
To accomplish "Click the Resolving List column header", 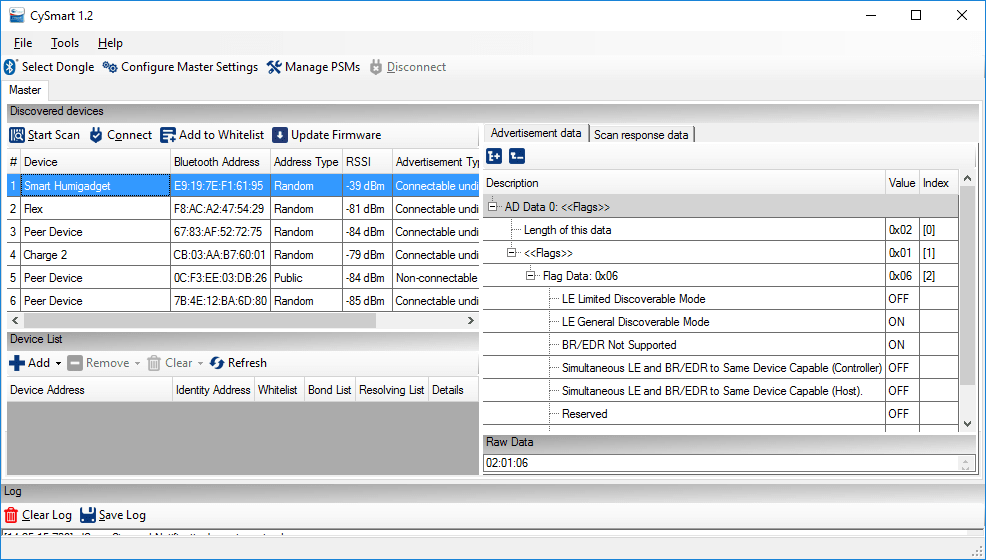I will (392, 390).
